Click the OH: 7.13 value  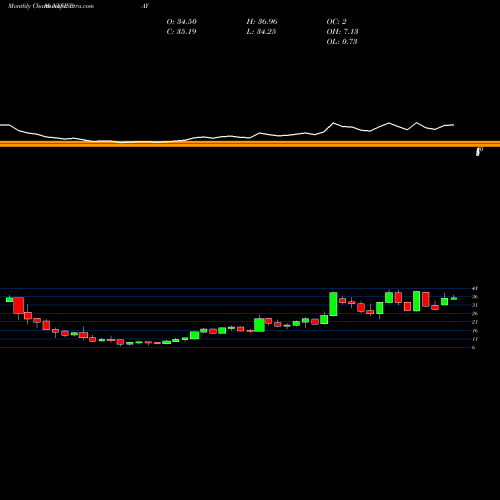(342, 32)
